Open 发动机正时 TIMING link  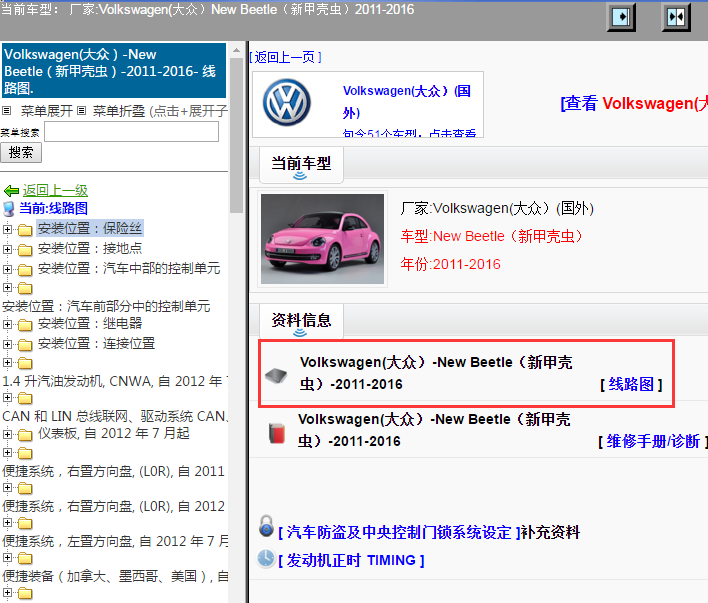pyautogui.click(x=351, y=561)
